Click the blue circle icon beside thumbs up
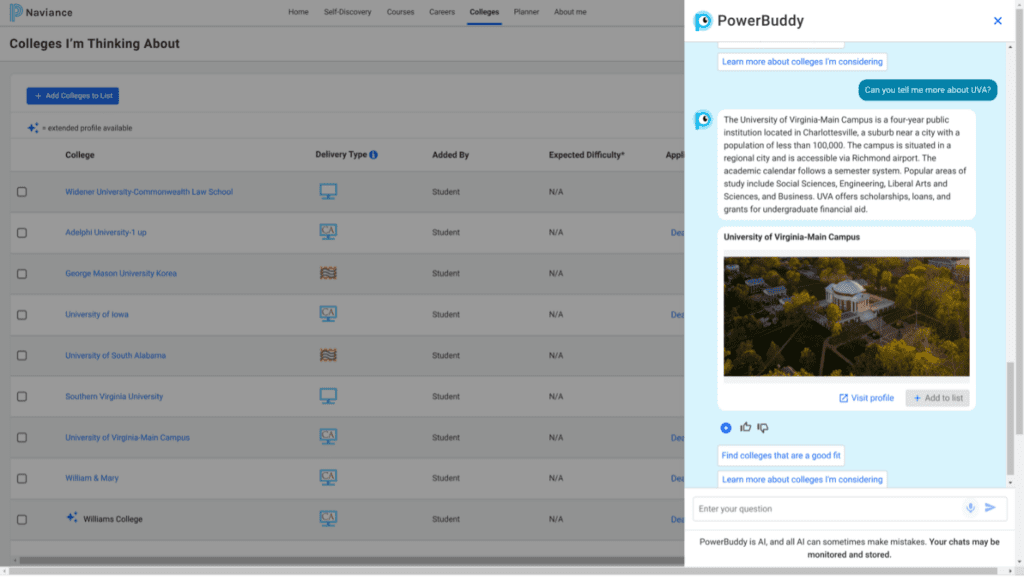This screenshot has height=579, width=1024. (726, 428)
